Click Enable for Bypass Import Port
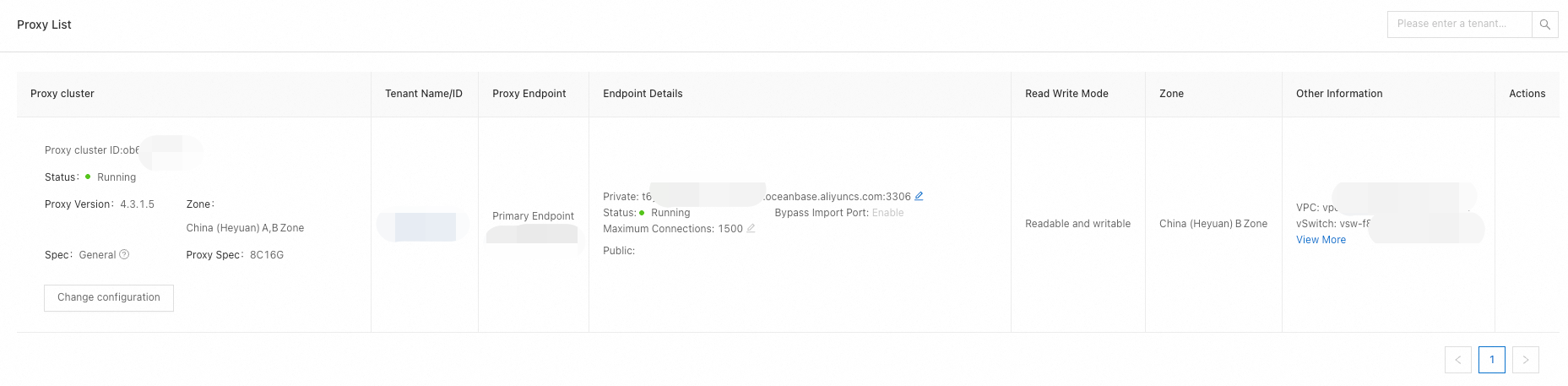Image resolution: width=1568 pixels, height=386 pixels. tap(887, 213)
